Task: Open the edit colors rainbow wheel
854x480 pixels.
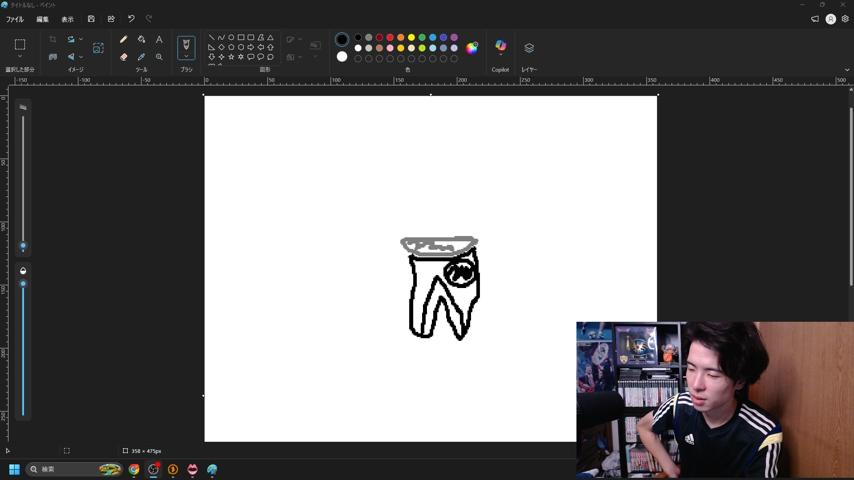Action: click(472, 48)
